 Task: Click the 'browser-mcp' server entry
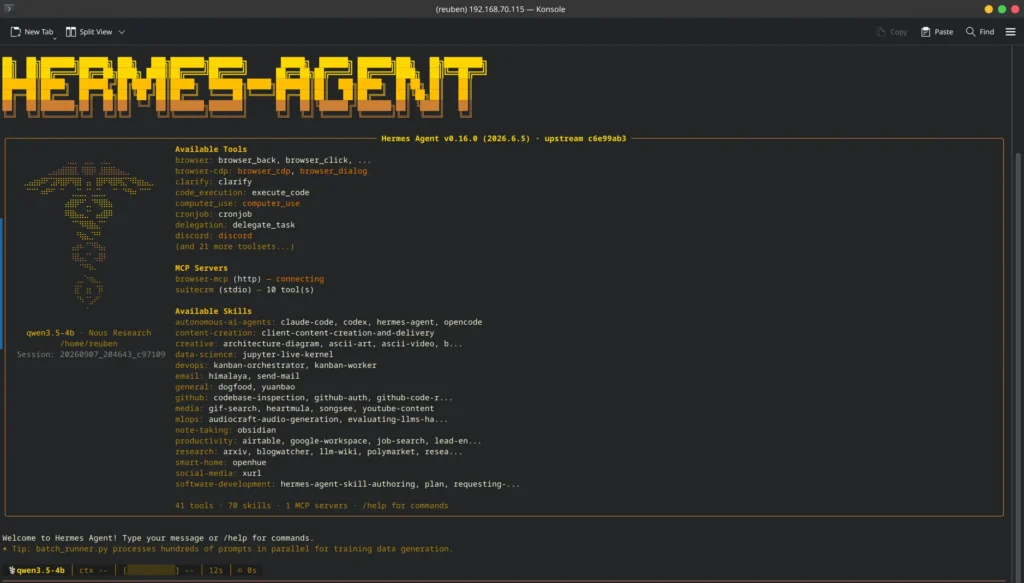201,279
